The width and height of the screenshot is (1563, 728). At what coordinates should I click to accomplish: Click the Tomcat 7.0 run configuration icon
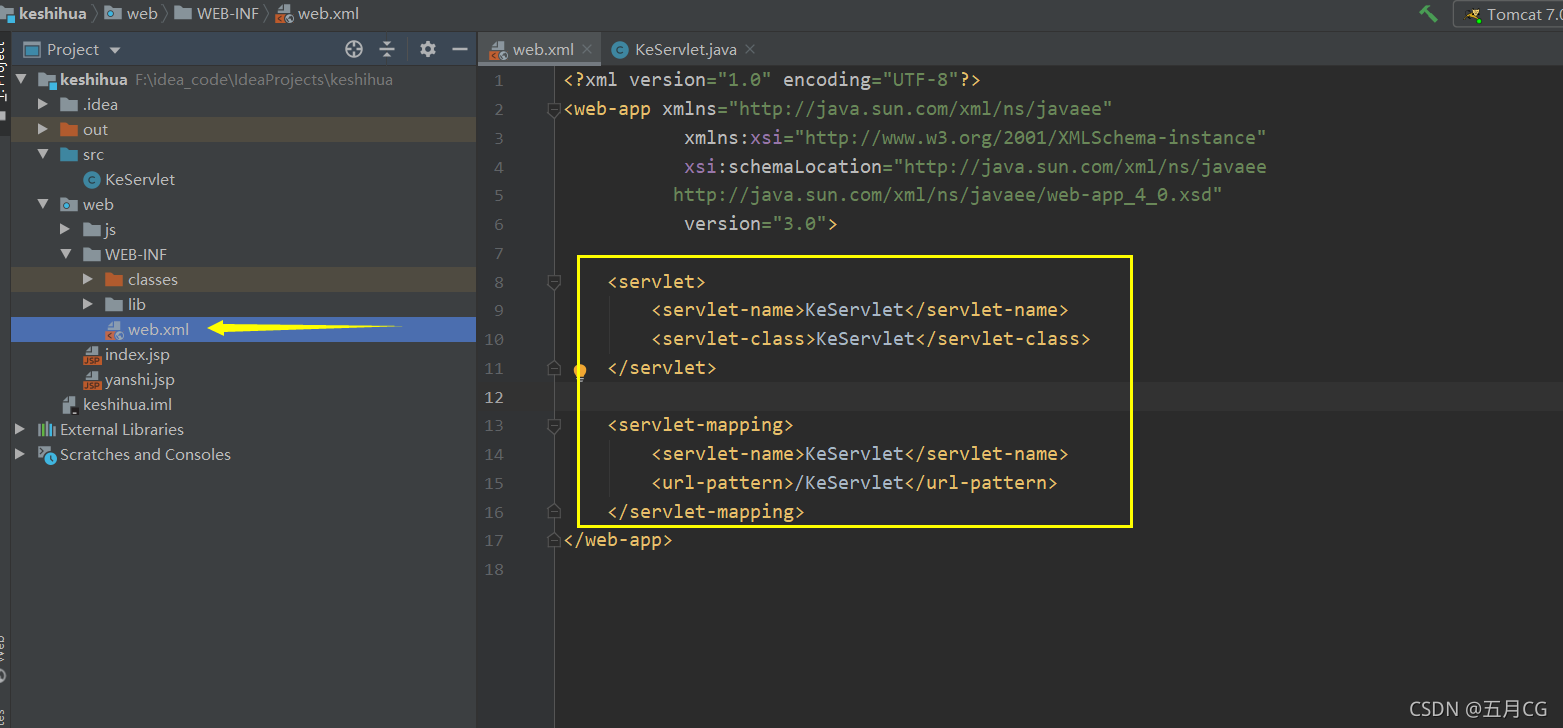[1472, 14]
